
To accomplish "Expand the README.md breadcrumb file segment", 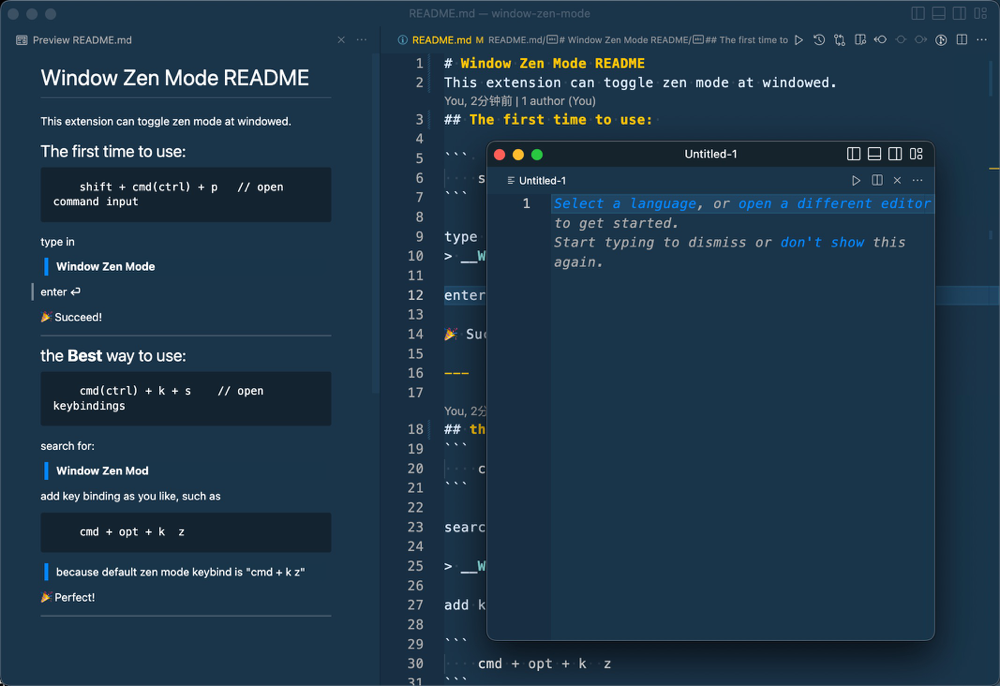I will tap(515, 40).
